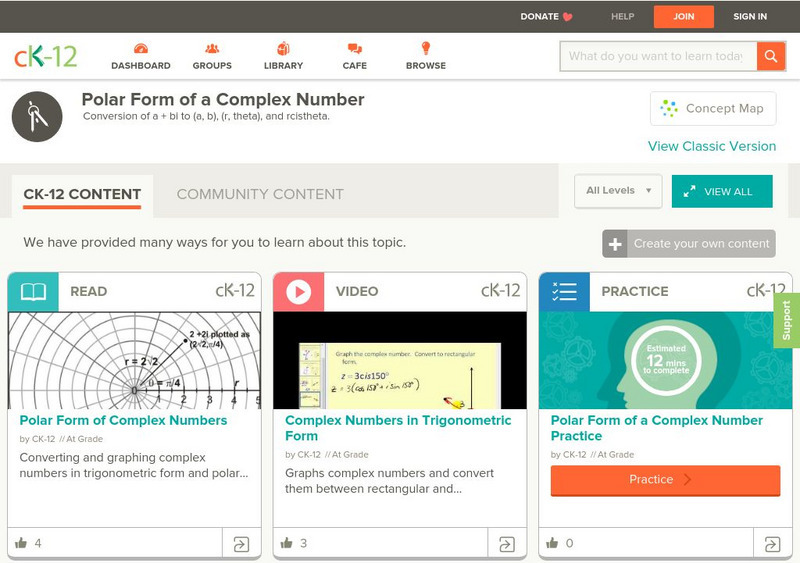Image resolution: width=800 pixels, height=563 pixels.
Task: Click the Video play icon
Action: [298, 292]
